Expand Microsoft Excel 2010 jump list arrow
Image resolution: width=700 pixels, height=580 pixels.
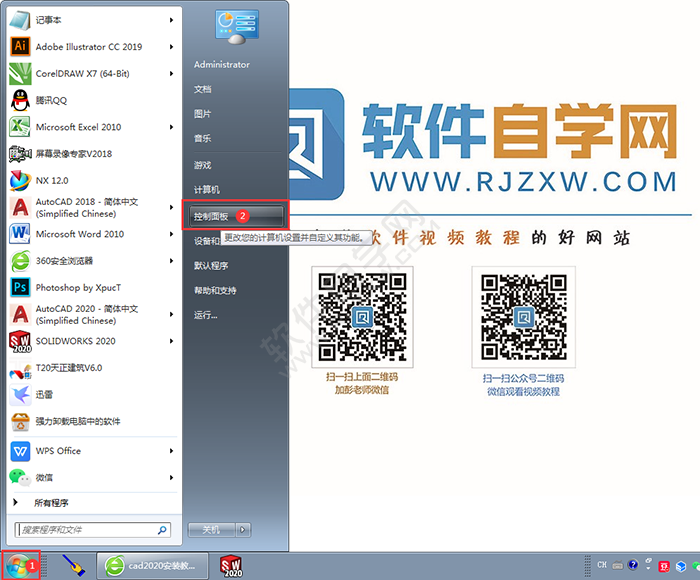point(172,127)
